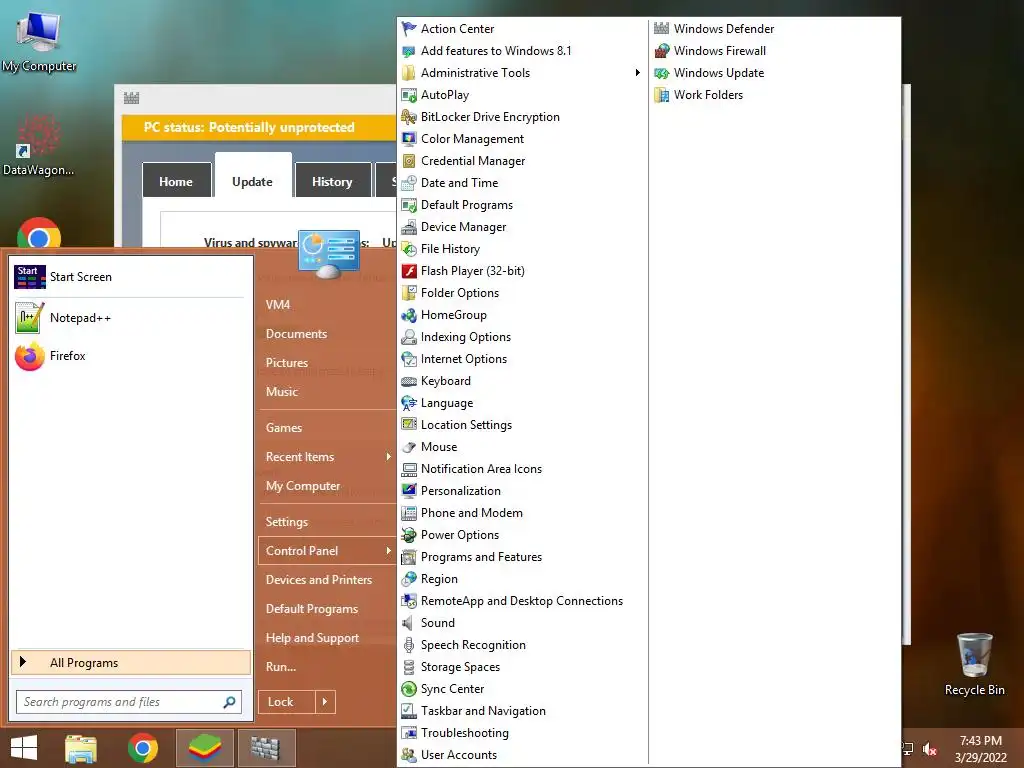Click the Power Options icon

[409, 535]
